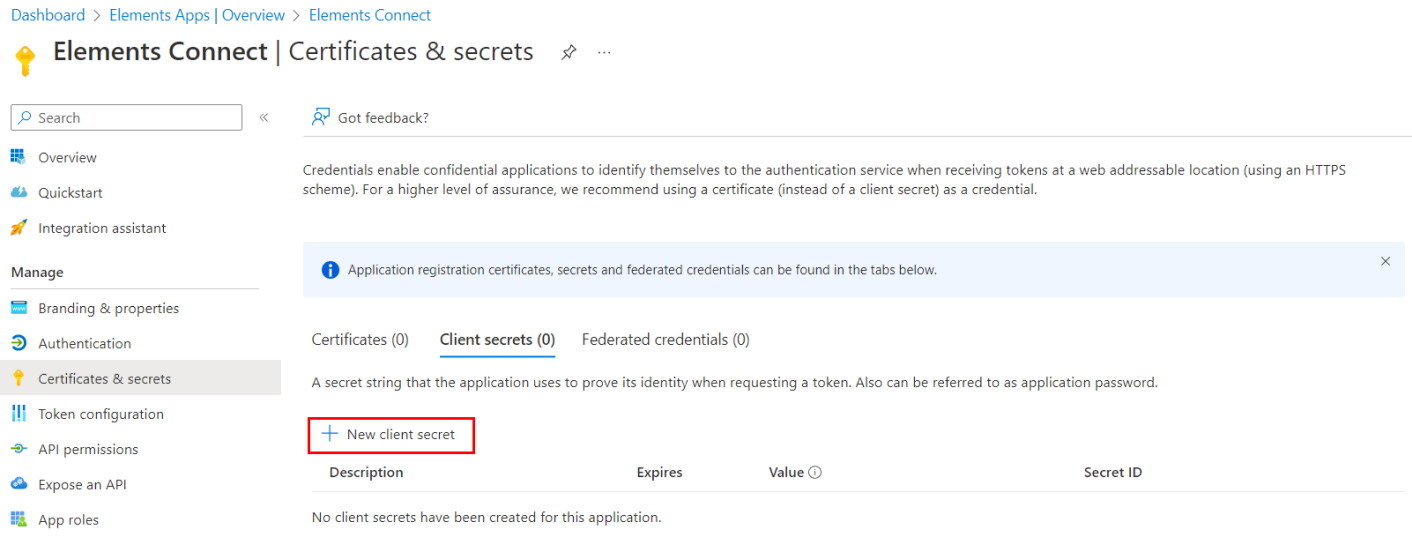Switch to the Certificates (0) tab
Viewport: 1412px width, 538px height.
pos(360,340)
